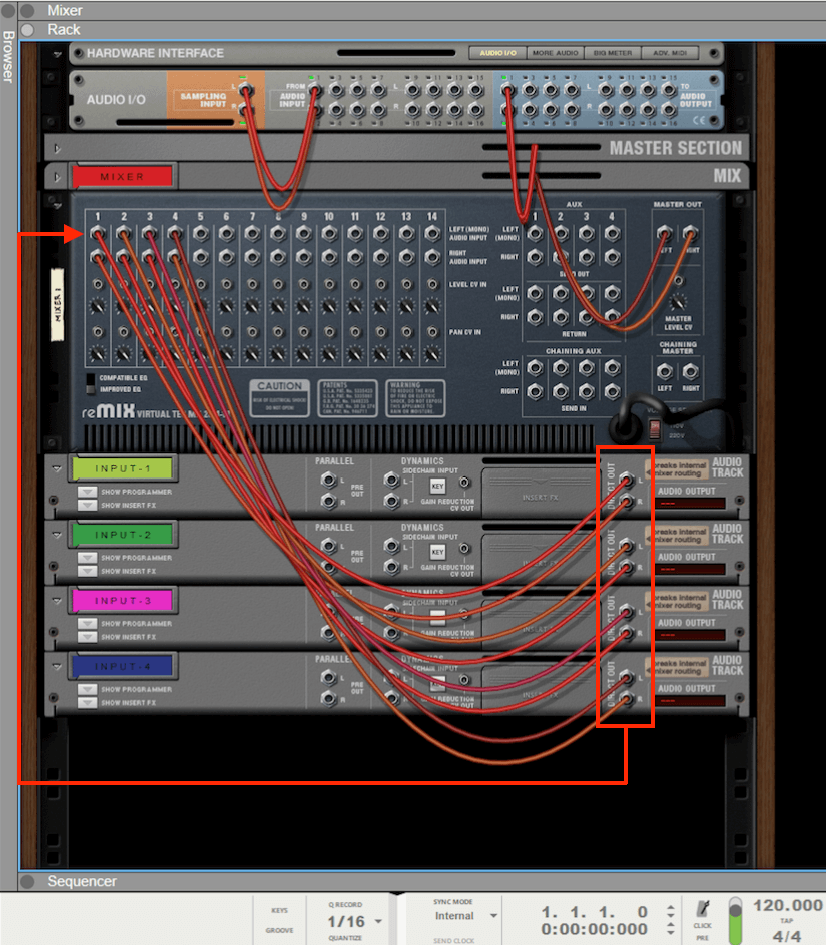Image resolution: width=826 pixels, height=945 pixels.
Task: Click INPUT-1 Direct Out left jack
Action: coord(627,480)
